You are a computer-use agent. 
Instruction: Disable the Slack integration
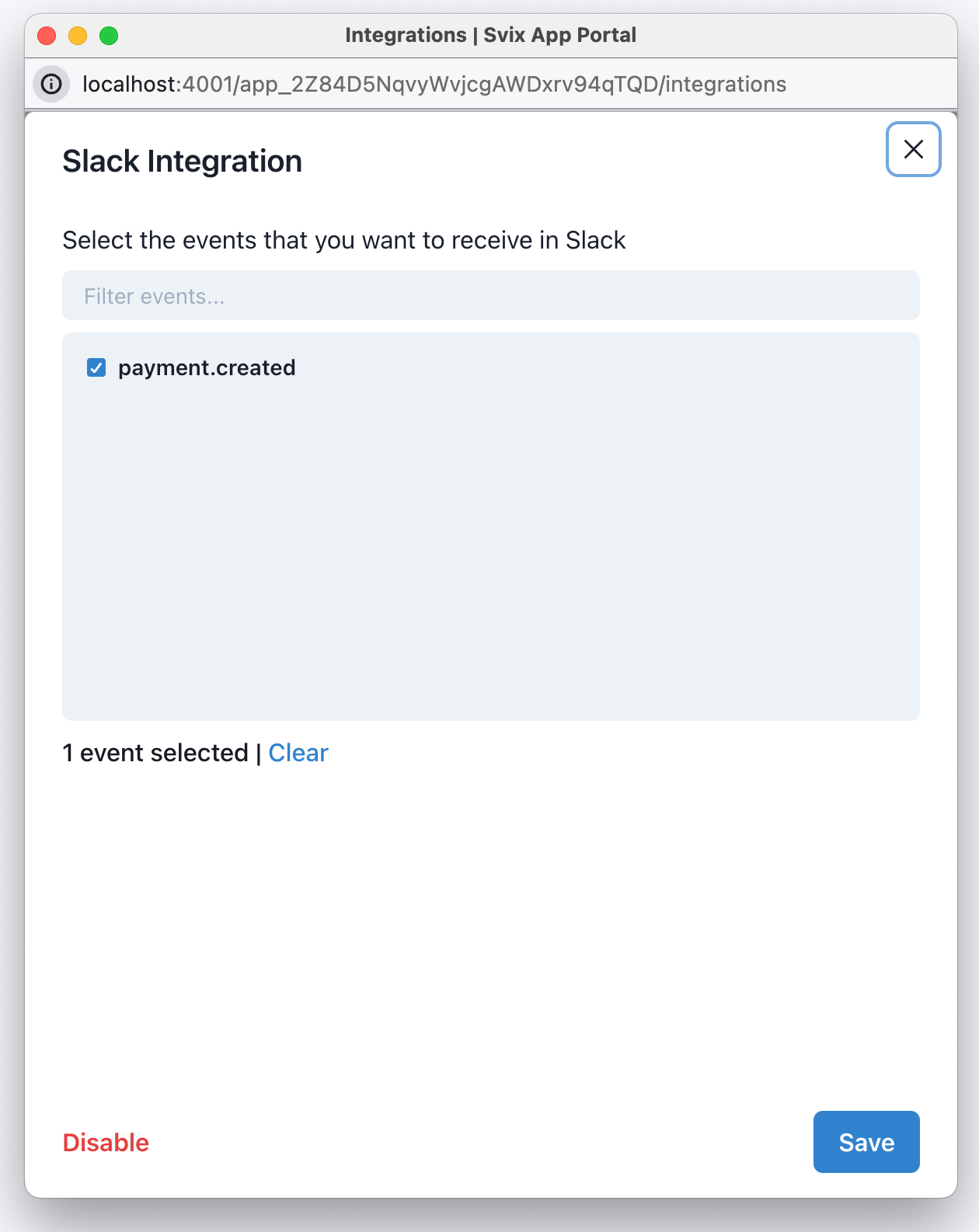click(106, 1143)
